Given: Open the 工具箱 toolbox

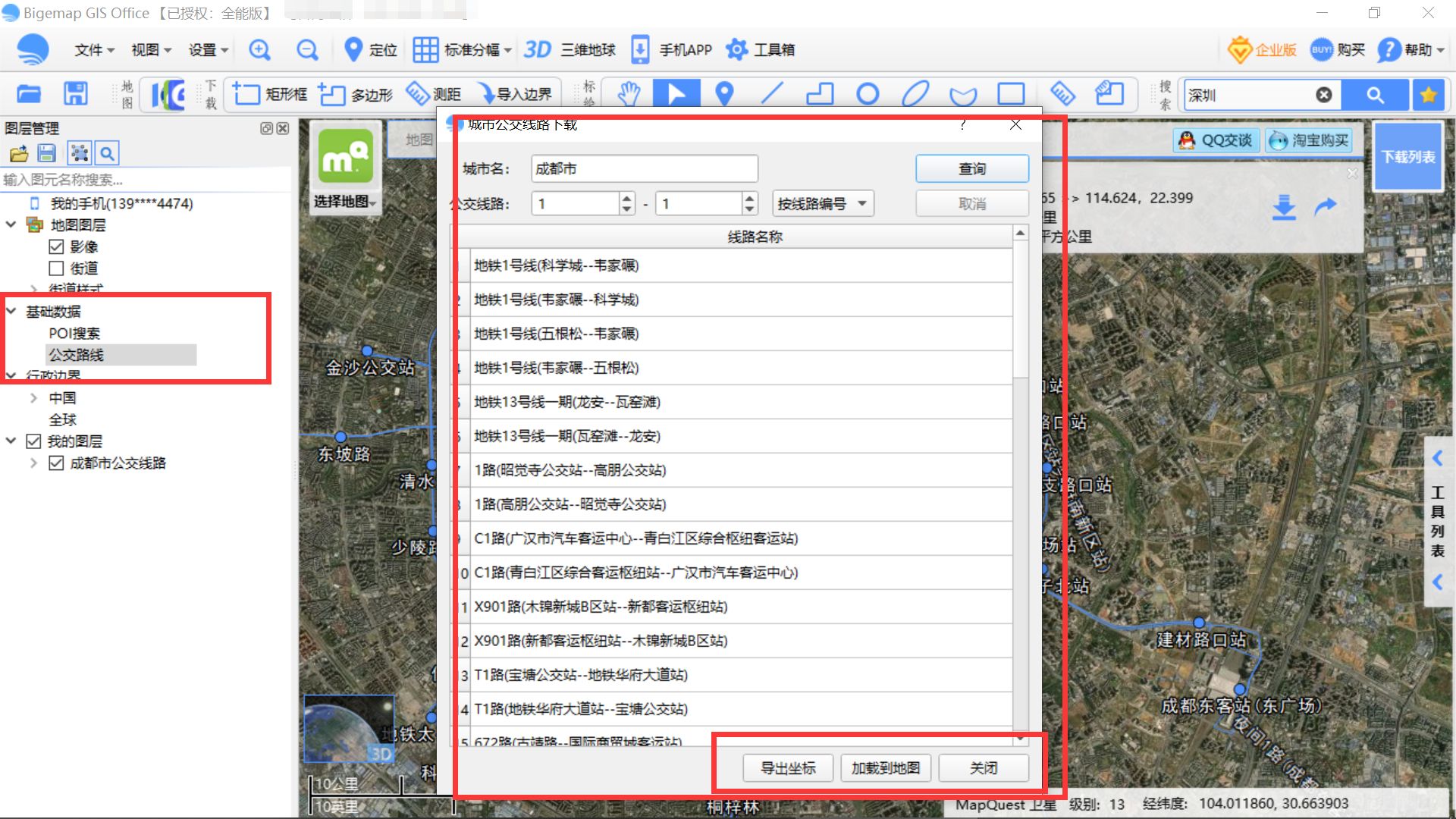Looking at the screenshot, I should click(760, 50).
